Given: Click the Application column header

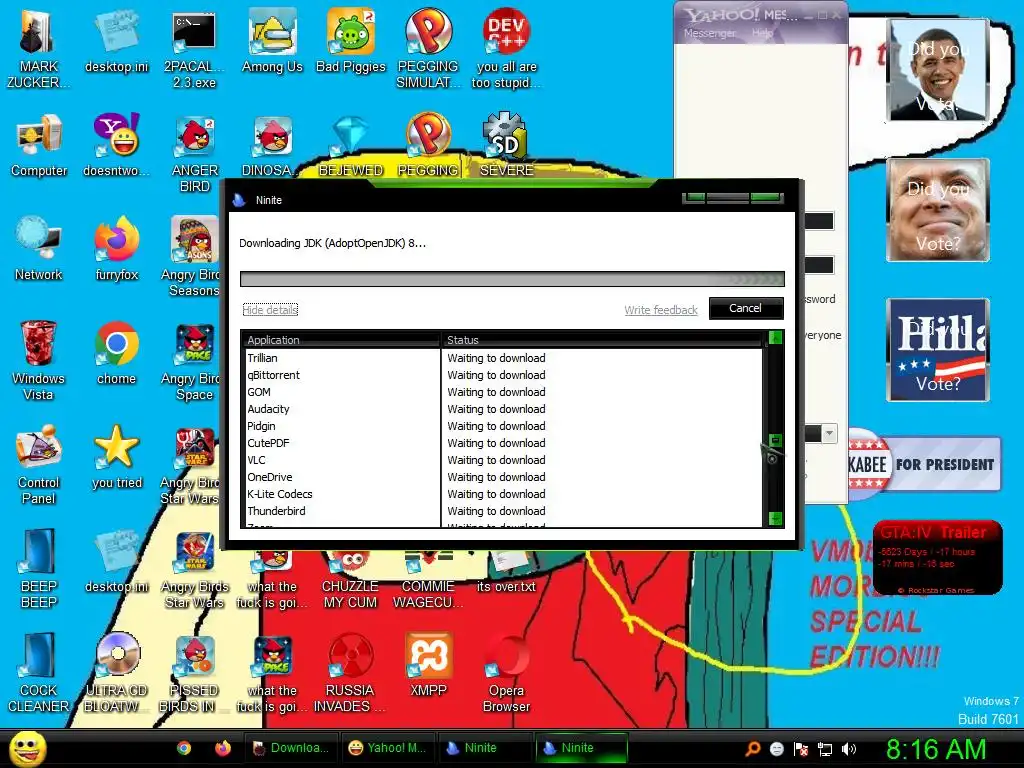Looking at the screenshot, I should point(340,340).
